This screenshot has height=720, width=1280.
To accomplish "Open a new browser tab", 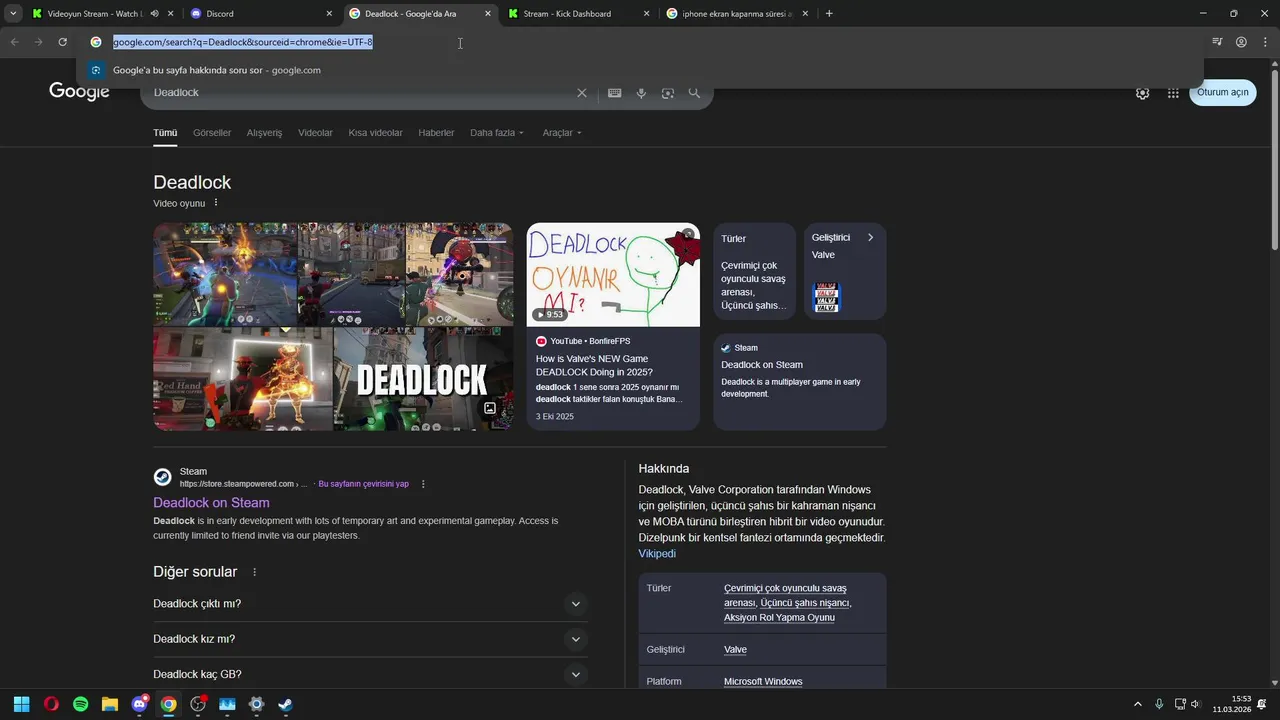I will (x=829, y=14).
